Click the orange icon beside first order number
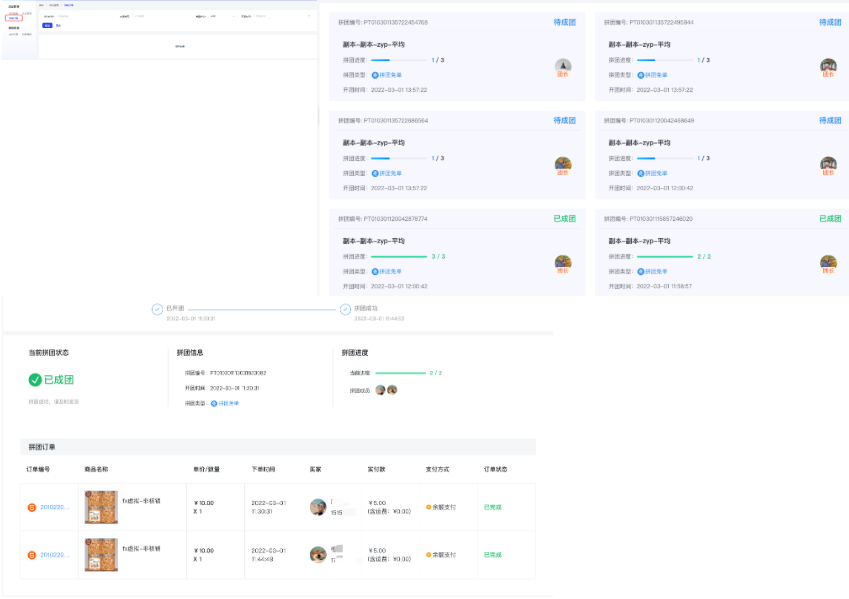Image resolution: width=849 pixels, height=599 pixels. click(31, 507)
